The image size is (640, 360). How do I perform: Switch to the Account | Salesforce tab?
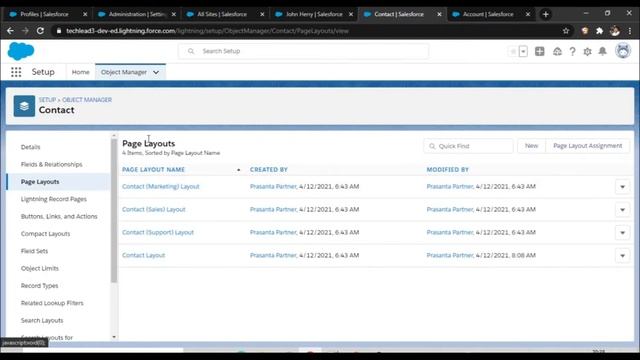(487, 14)
